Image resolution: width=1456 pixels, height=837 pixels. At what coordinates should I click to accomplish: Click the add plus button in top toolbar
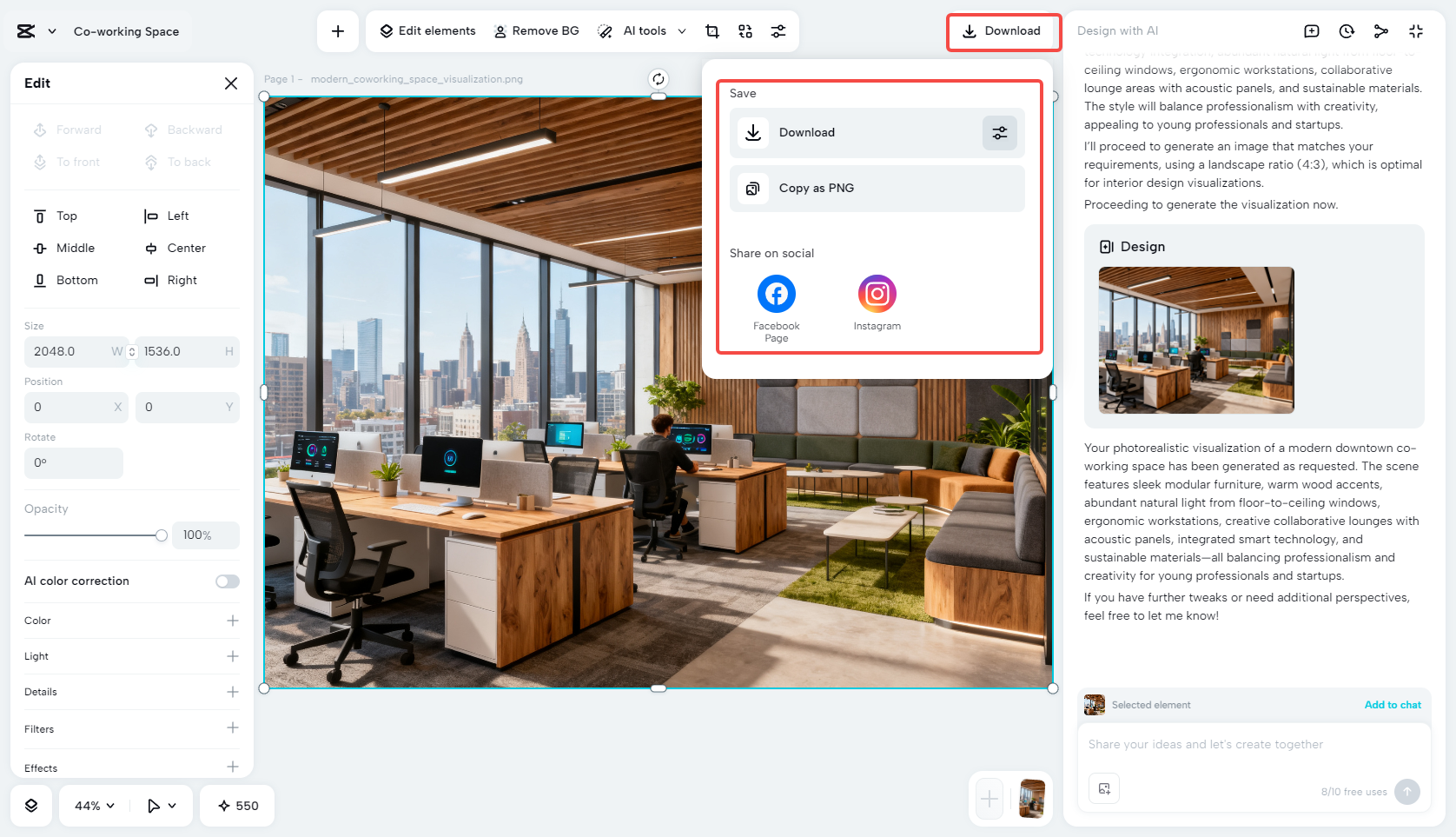click(x=338, y=31)
